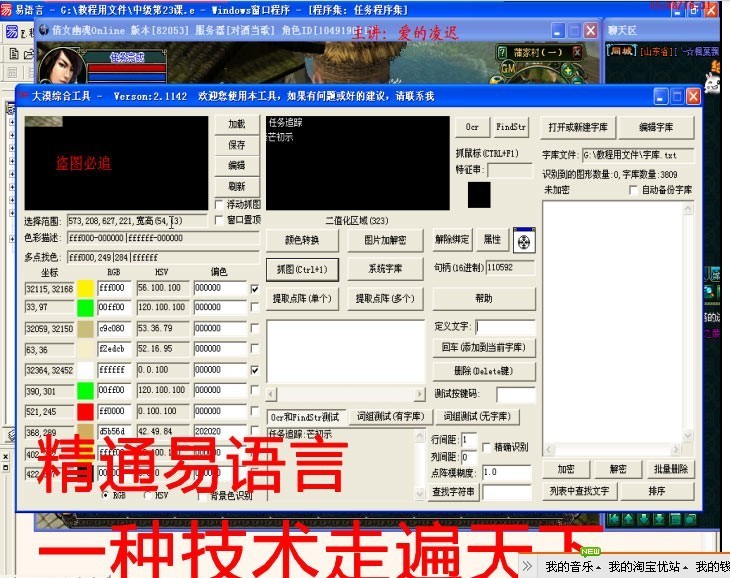Toggle the 窗口置顶 checkbox
730x578 pixels.
point(219,220)
